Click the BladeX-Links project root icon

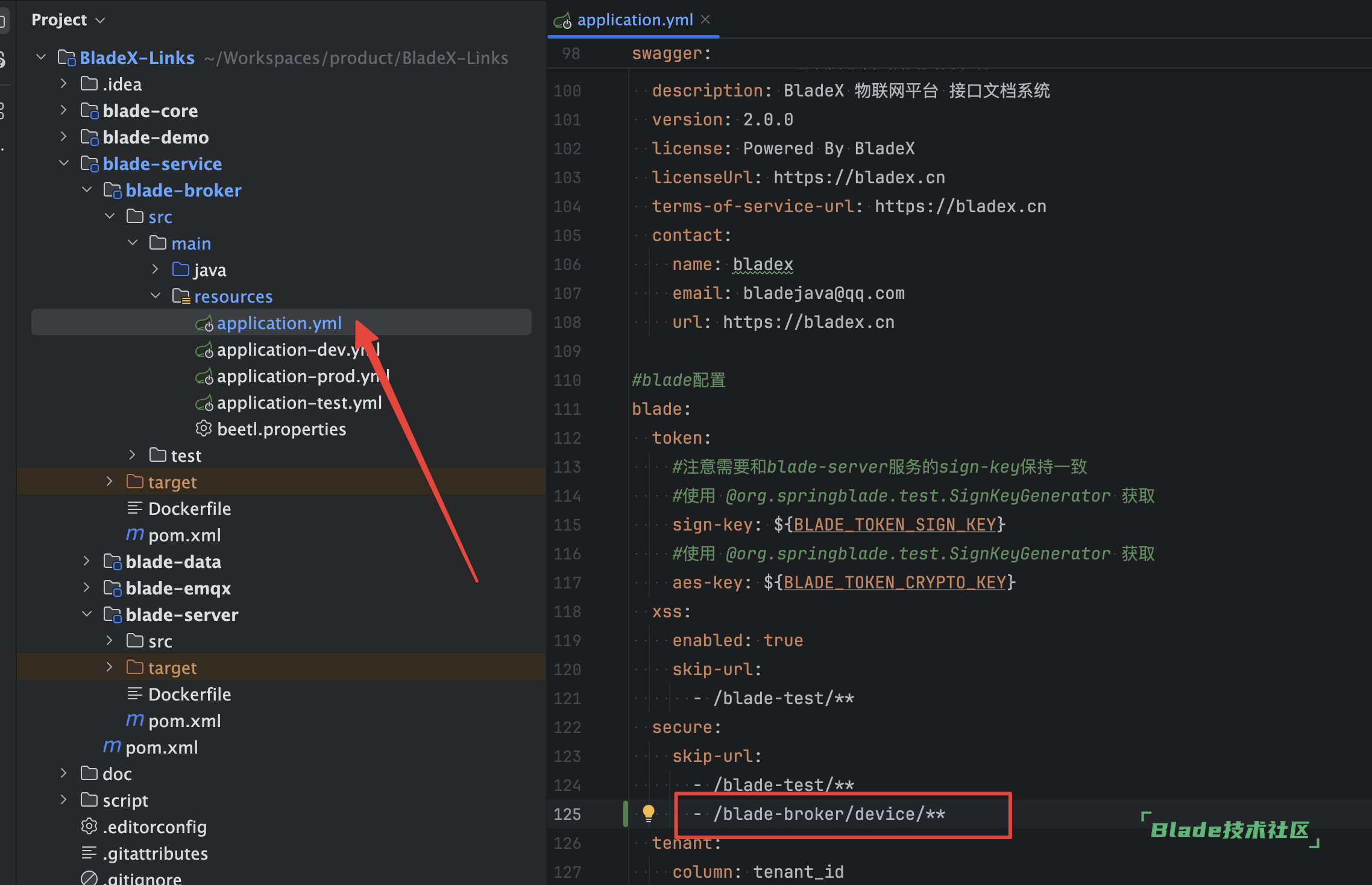click(x=66, y=58)
